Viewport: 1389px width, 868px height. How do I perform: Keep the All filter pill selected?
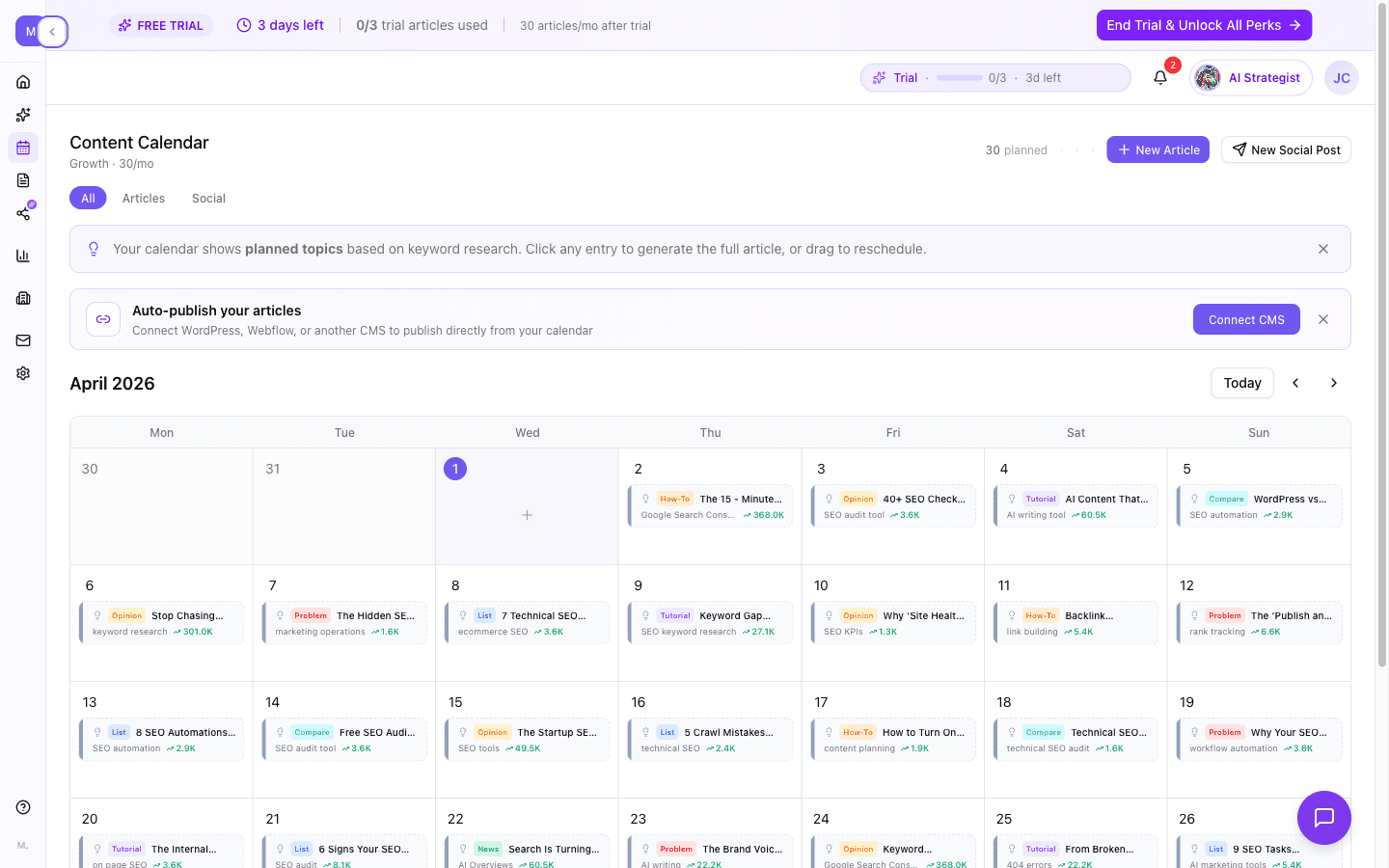(88, 198)
